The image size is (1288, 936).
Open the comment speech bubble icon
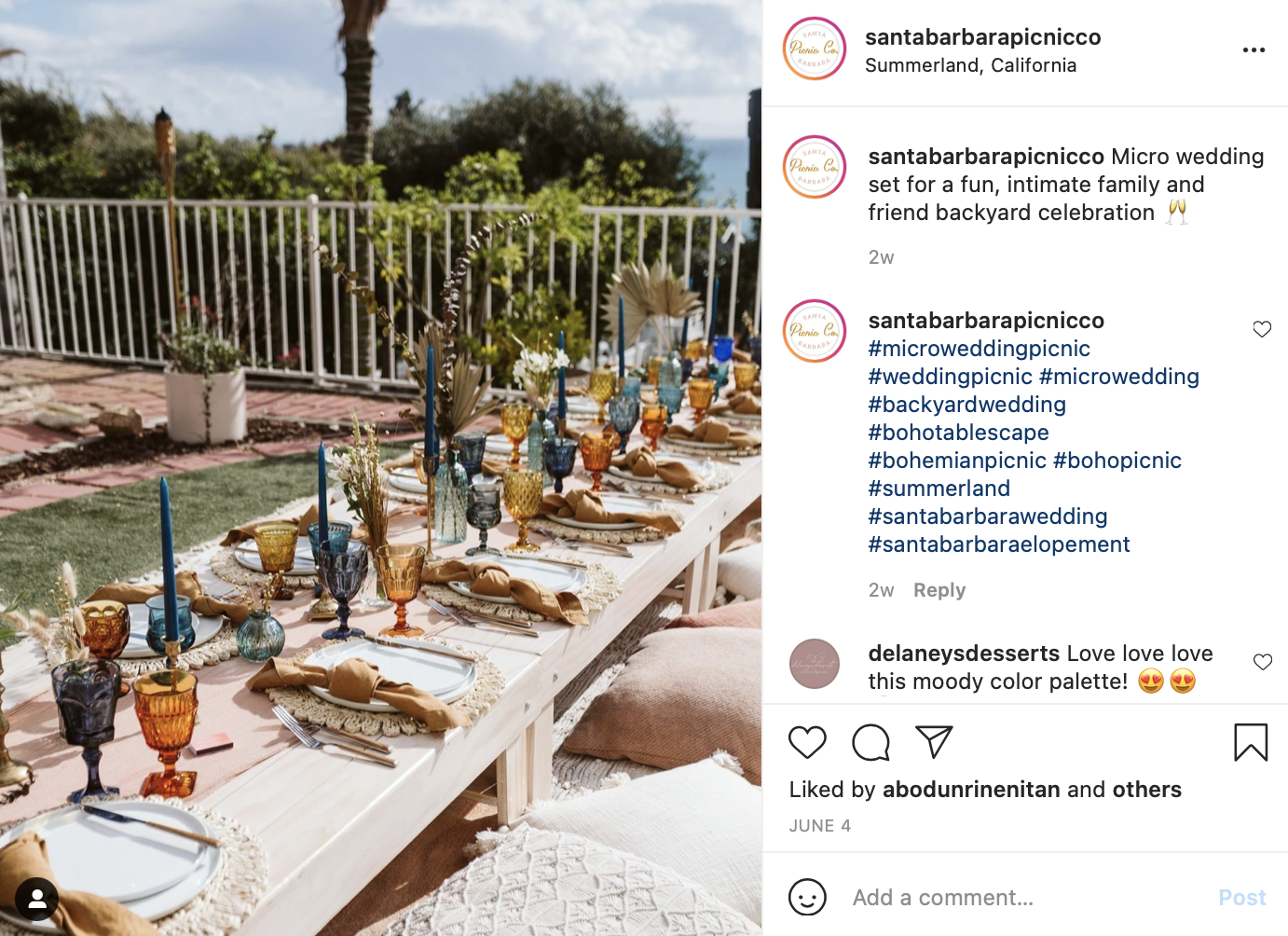870,742
